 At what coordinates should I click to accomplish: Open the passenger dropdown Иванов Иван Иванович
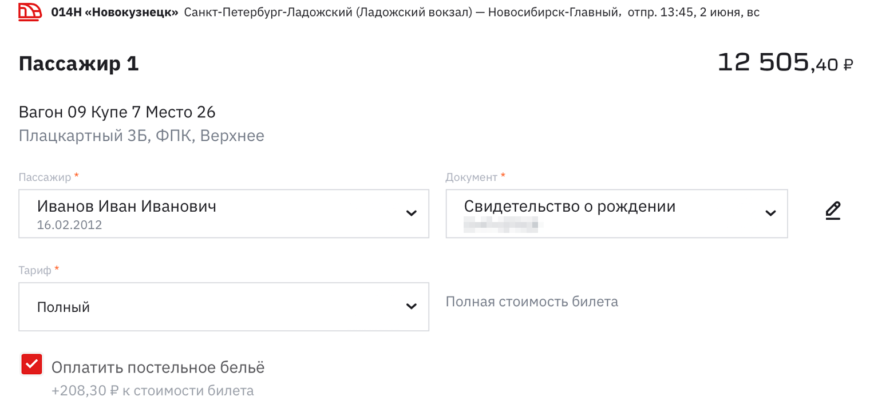point(224,214)
